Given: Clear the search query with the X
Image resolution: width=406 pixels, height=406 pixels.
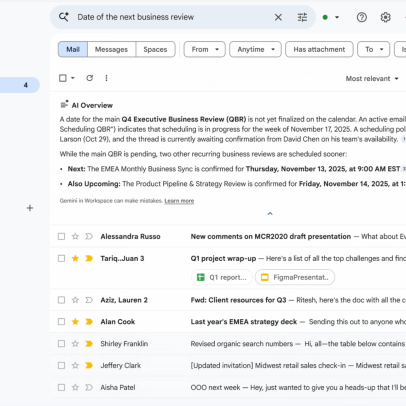Looking at the screenshot, I should [x=278, y=17].
